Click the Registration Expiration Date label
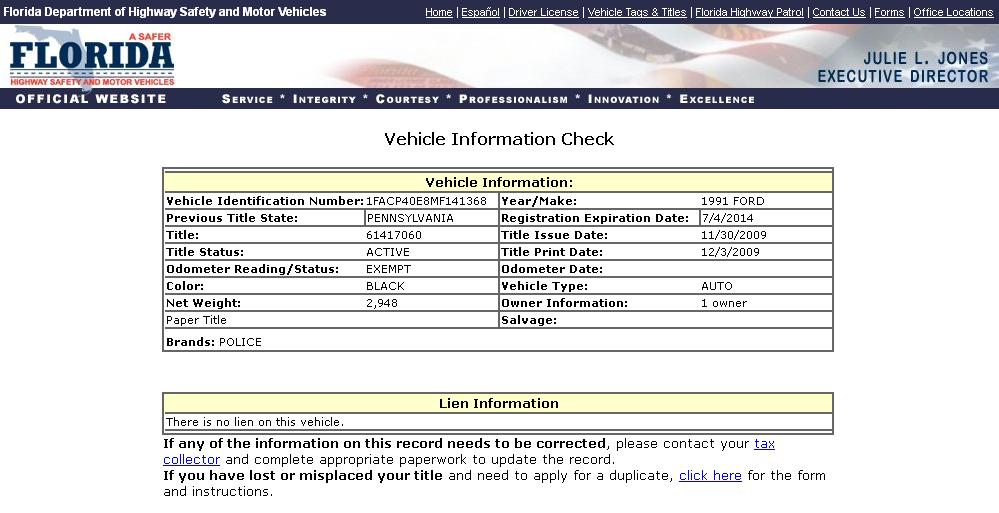Viewport: 999px width, 513px height. (x=595, y=218)
